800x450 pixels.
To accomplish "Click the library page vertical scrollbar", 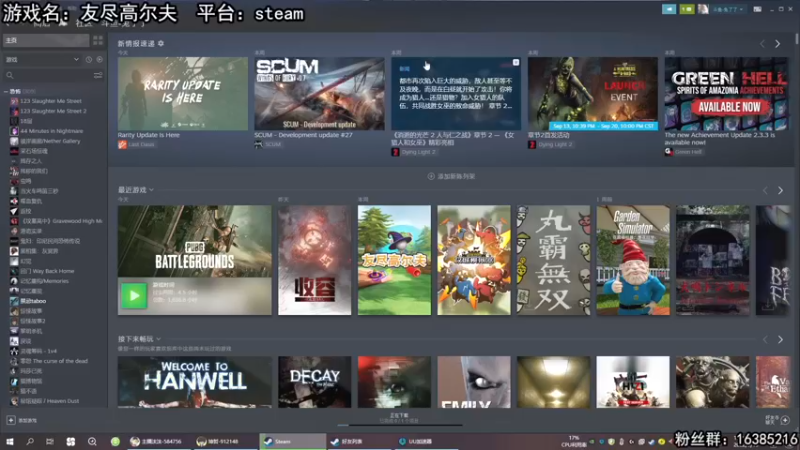I will click(x=796, y=39).
